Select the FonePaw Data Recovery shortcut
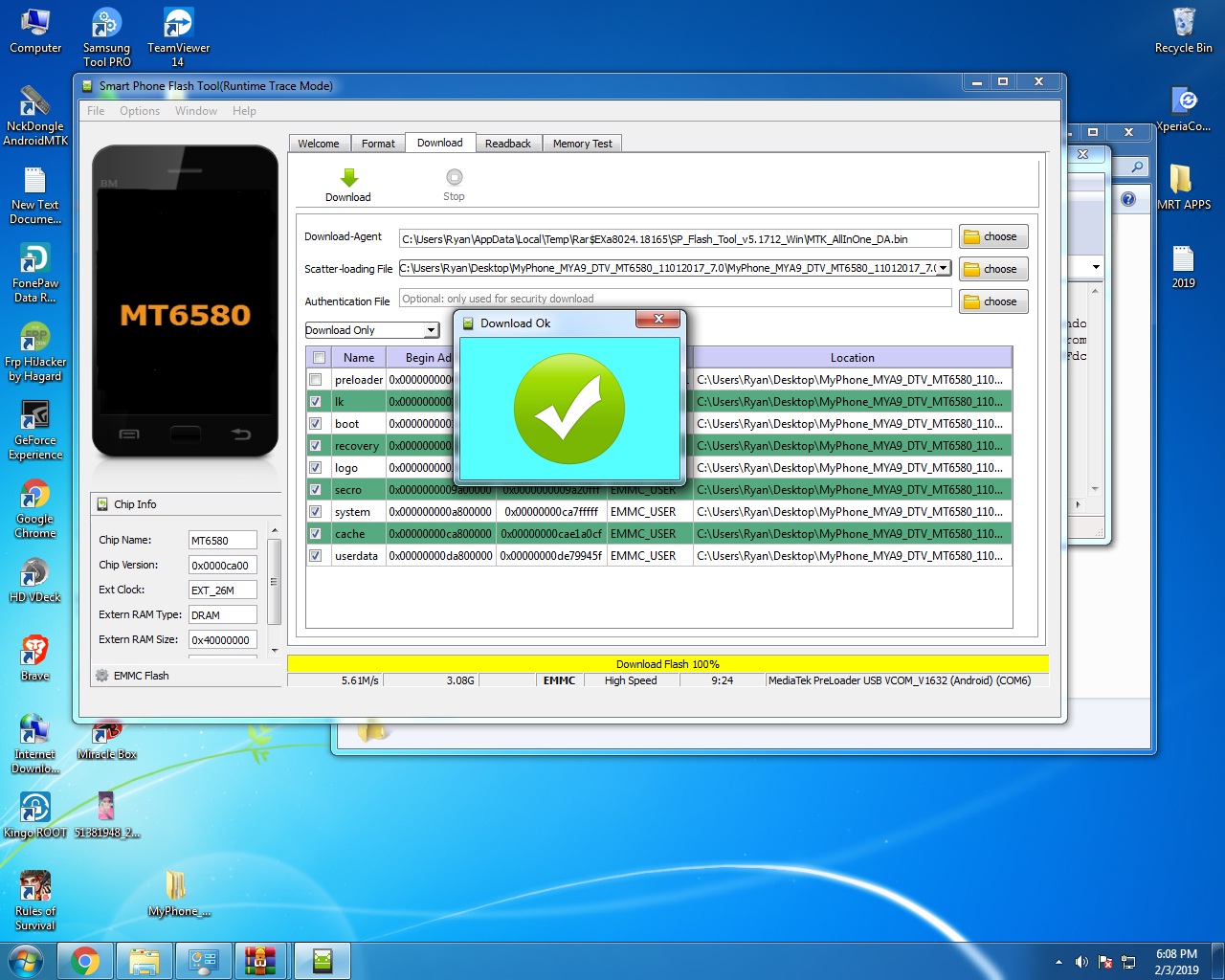 pos(35,274)
